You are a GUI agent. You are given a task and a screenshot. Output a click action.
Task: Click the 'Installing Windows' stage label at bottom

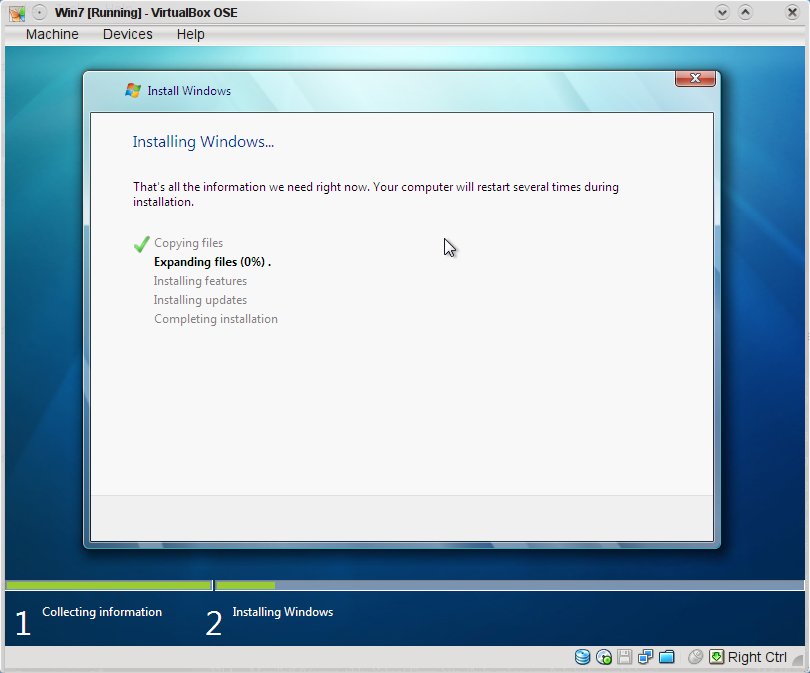pos(283,612)
